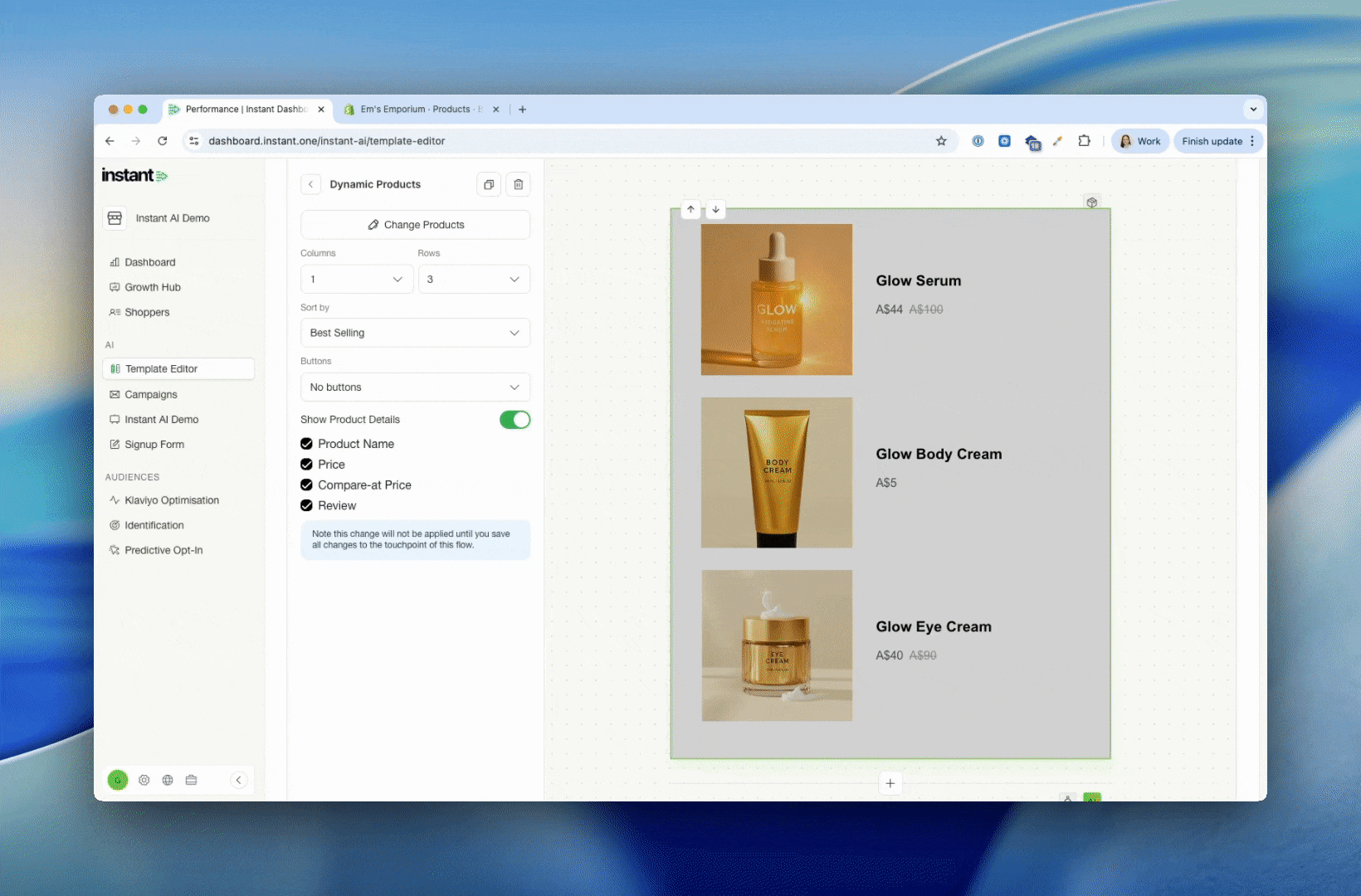Viewport: 1361px width, 896px height.
Task: Uncheck the Compare-at Price checkbox
Action: coord(307,485)
